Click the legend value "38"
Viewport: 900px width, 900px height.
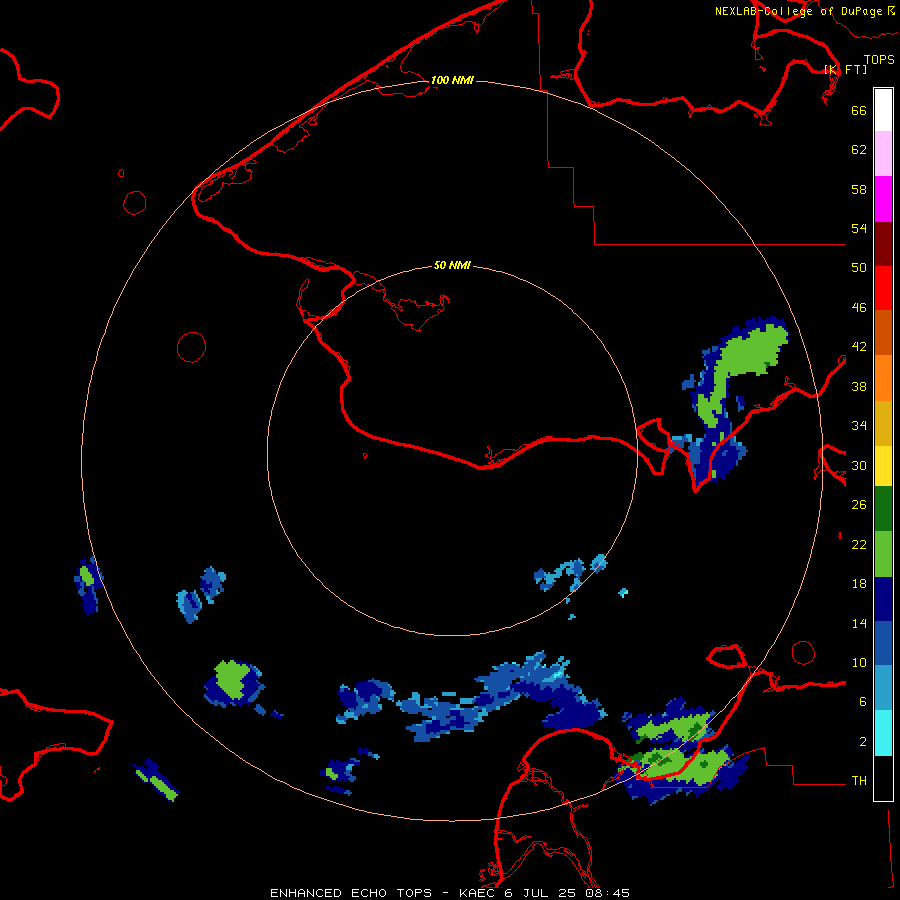coord(859,386)
